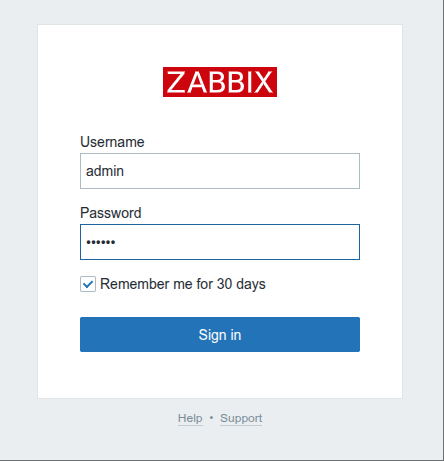The width and height of the screenshot is (444, 461).
Task: Open the Support link
Action: 241,418
